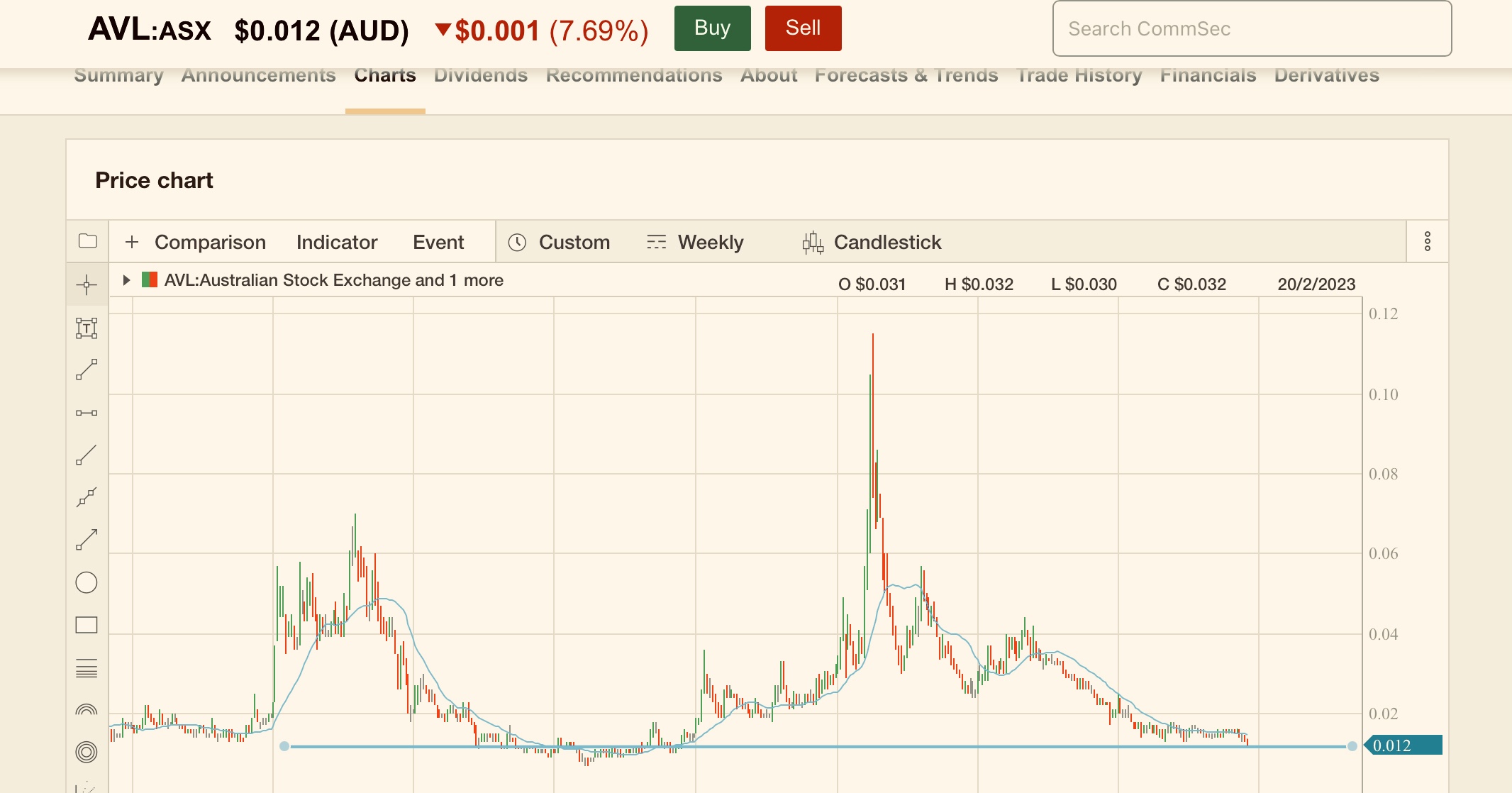The width and height of the screenshot is (1512, 793).
Task: Click the $0.001 (7.69%) price change
Action: pos(542,30)
